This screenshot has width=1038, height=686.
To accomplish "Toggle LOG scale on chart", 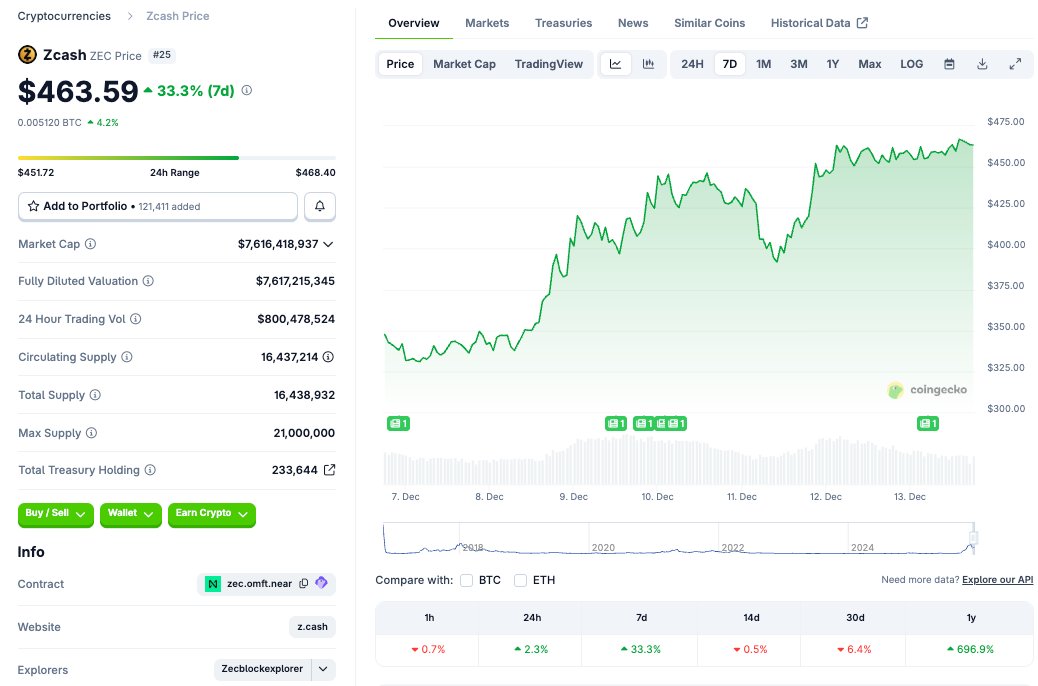I will tap(911, 64).
